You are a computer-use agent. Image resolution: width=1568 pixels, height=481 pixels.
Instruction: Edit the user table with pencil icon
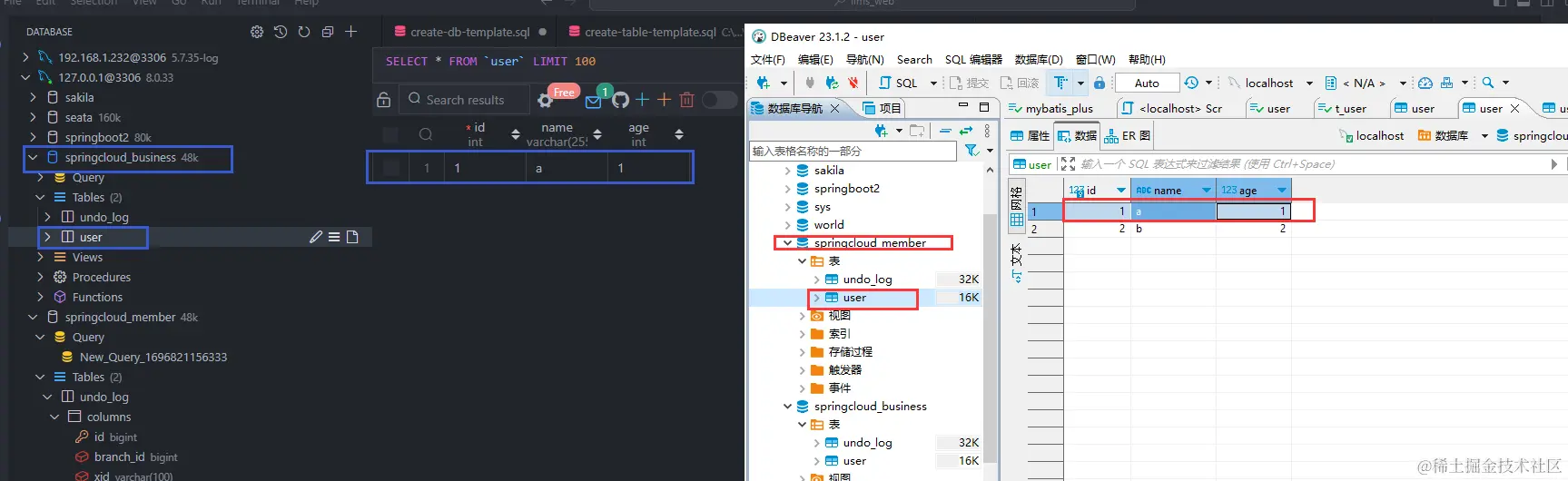316,237
